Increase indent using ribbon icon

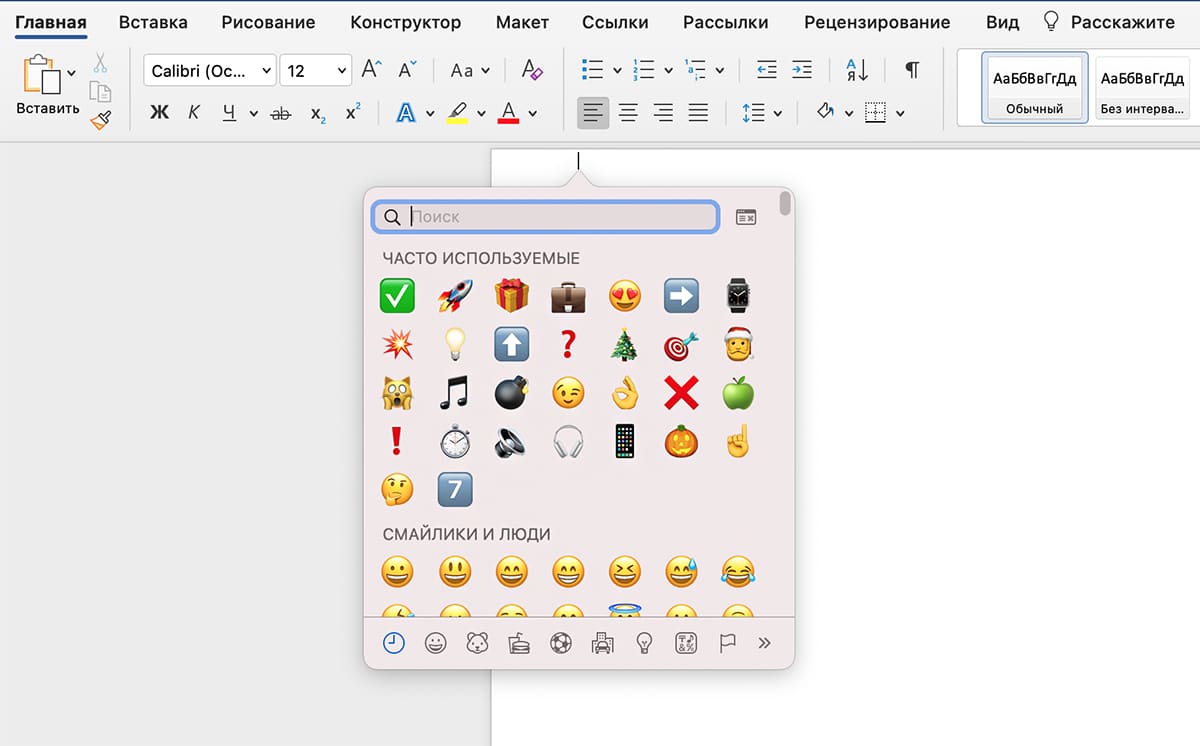[x=802, y=70]
